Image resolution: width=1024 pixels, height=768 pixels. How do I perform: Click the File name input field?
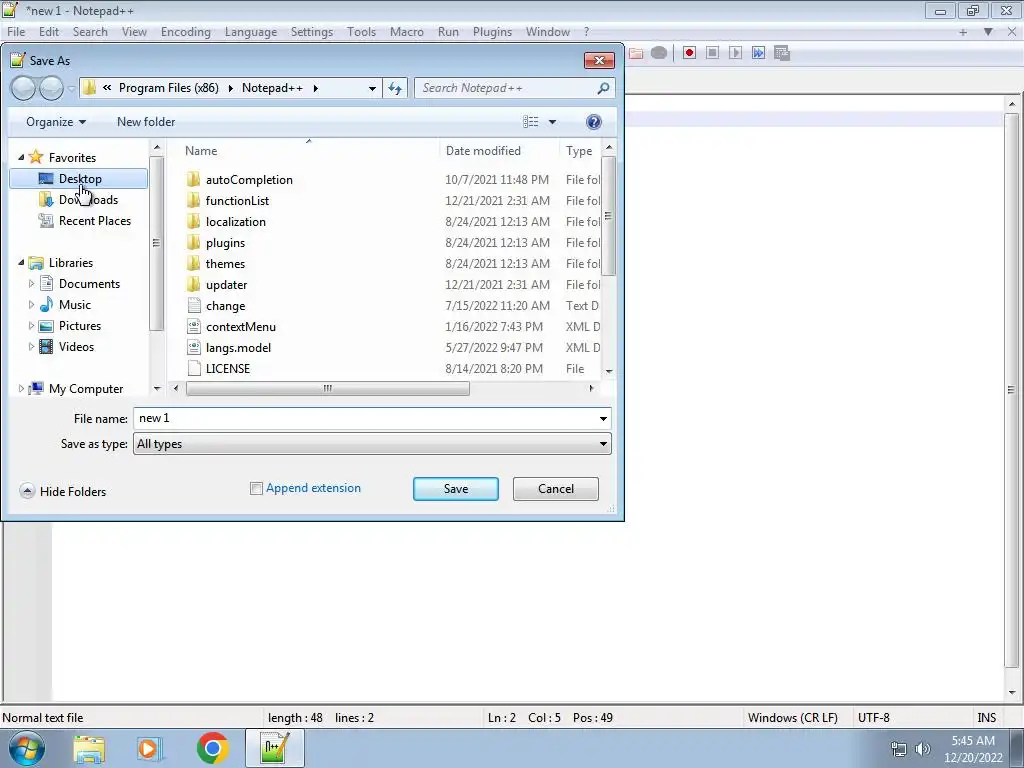pyautogui.click(x=364, y=419)
